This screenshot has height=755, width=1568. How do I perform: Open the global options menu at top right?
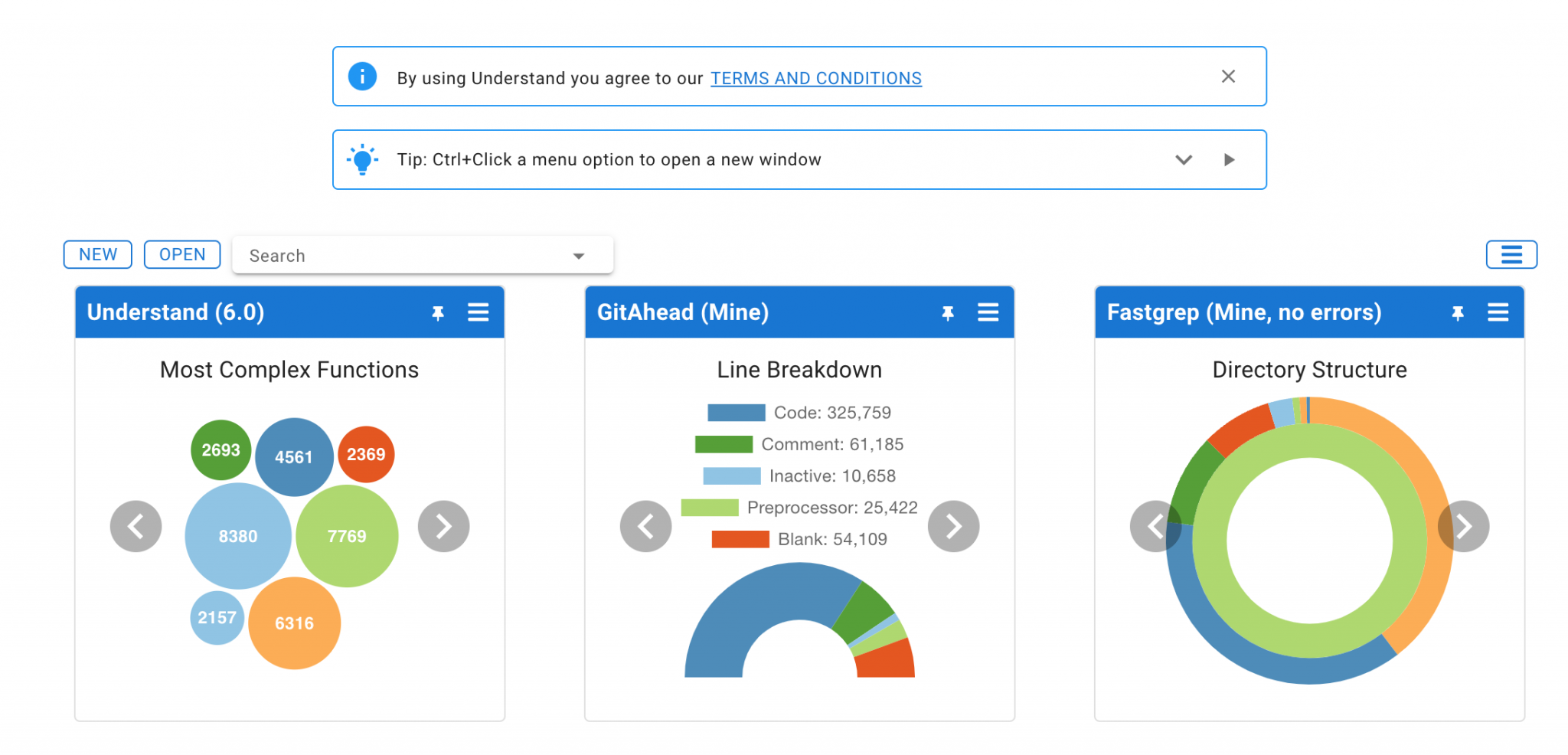click(1511, 254)
